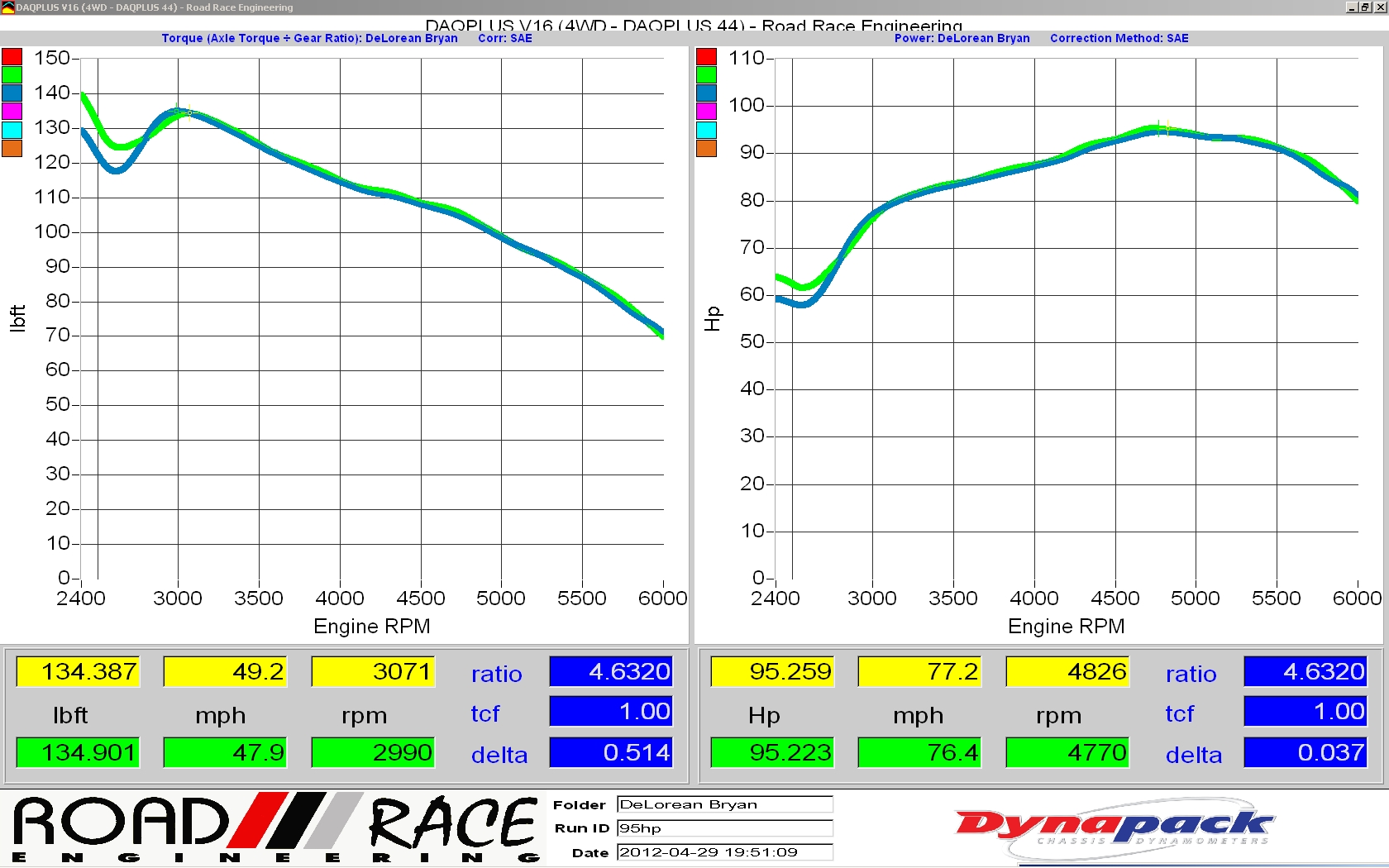1389x868 pixels.
Task: Click the Torque chart title label
Action: 309,38
